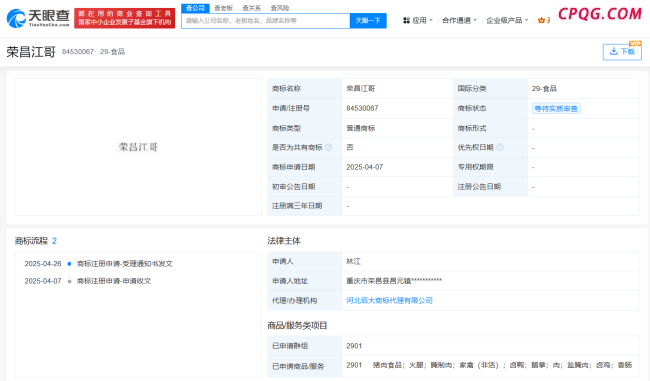Click help icon beside 优先权日期
650x381 pixels.
pos(500,147)
